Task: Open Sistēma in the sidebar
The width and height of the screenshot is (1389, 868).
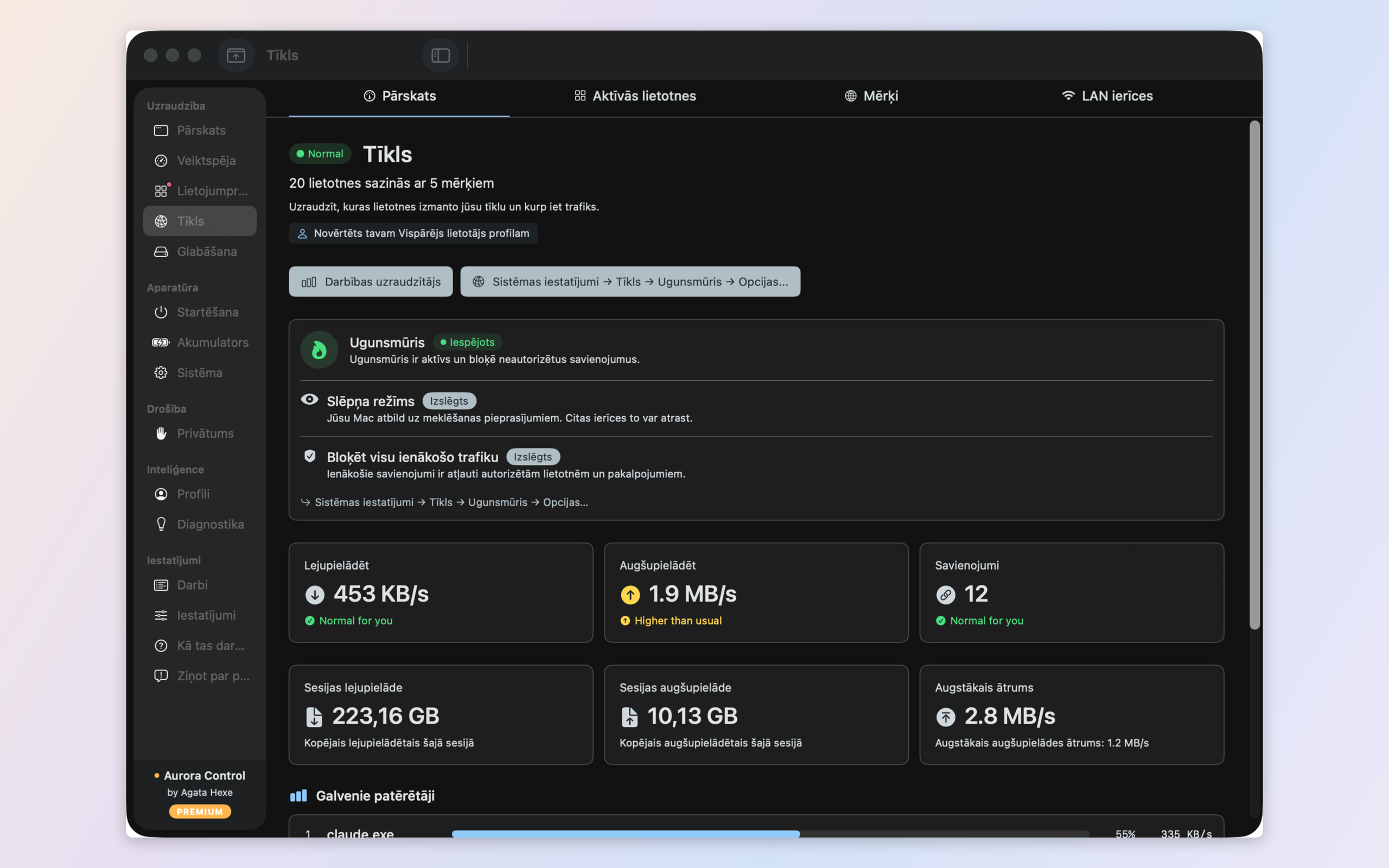Action: pos(200,373)
